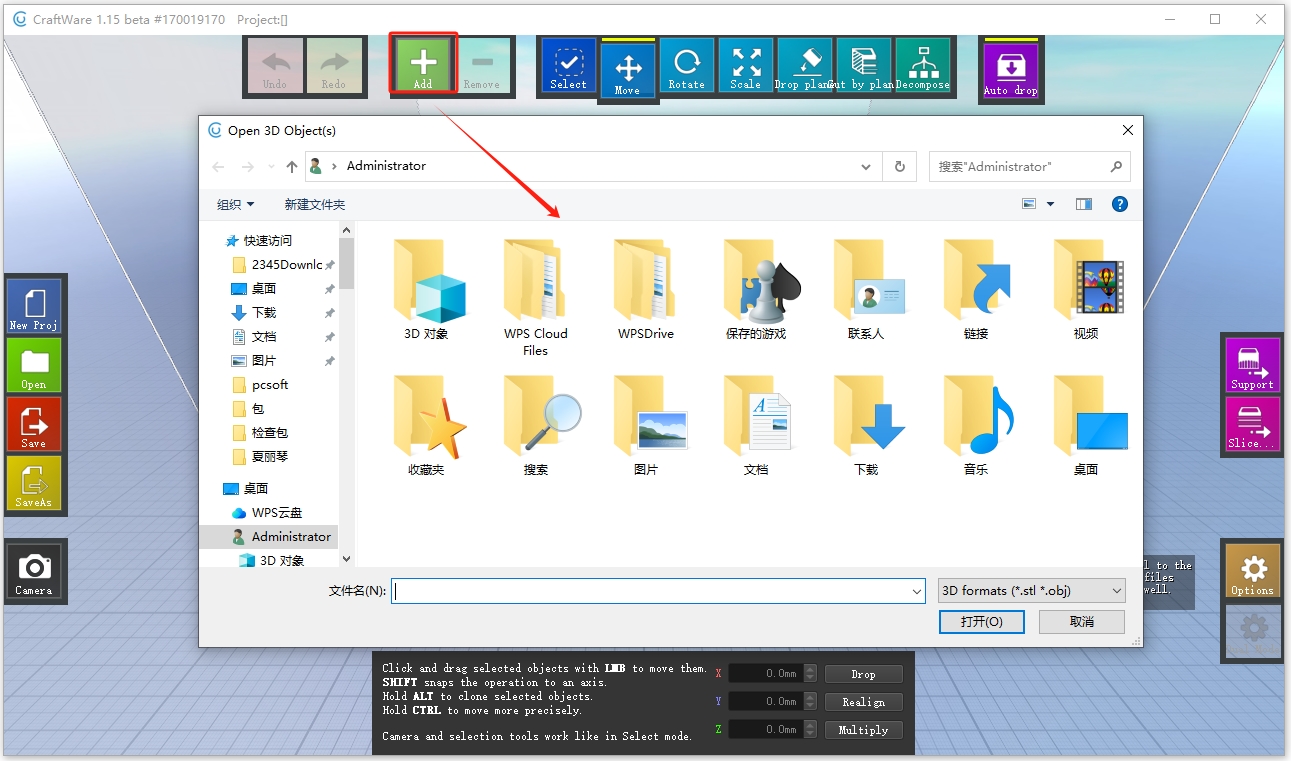Show the preview pane
The image size is (1291, 761).
tap(1084, 204)
